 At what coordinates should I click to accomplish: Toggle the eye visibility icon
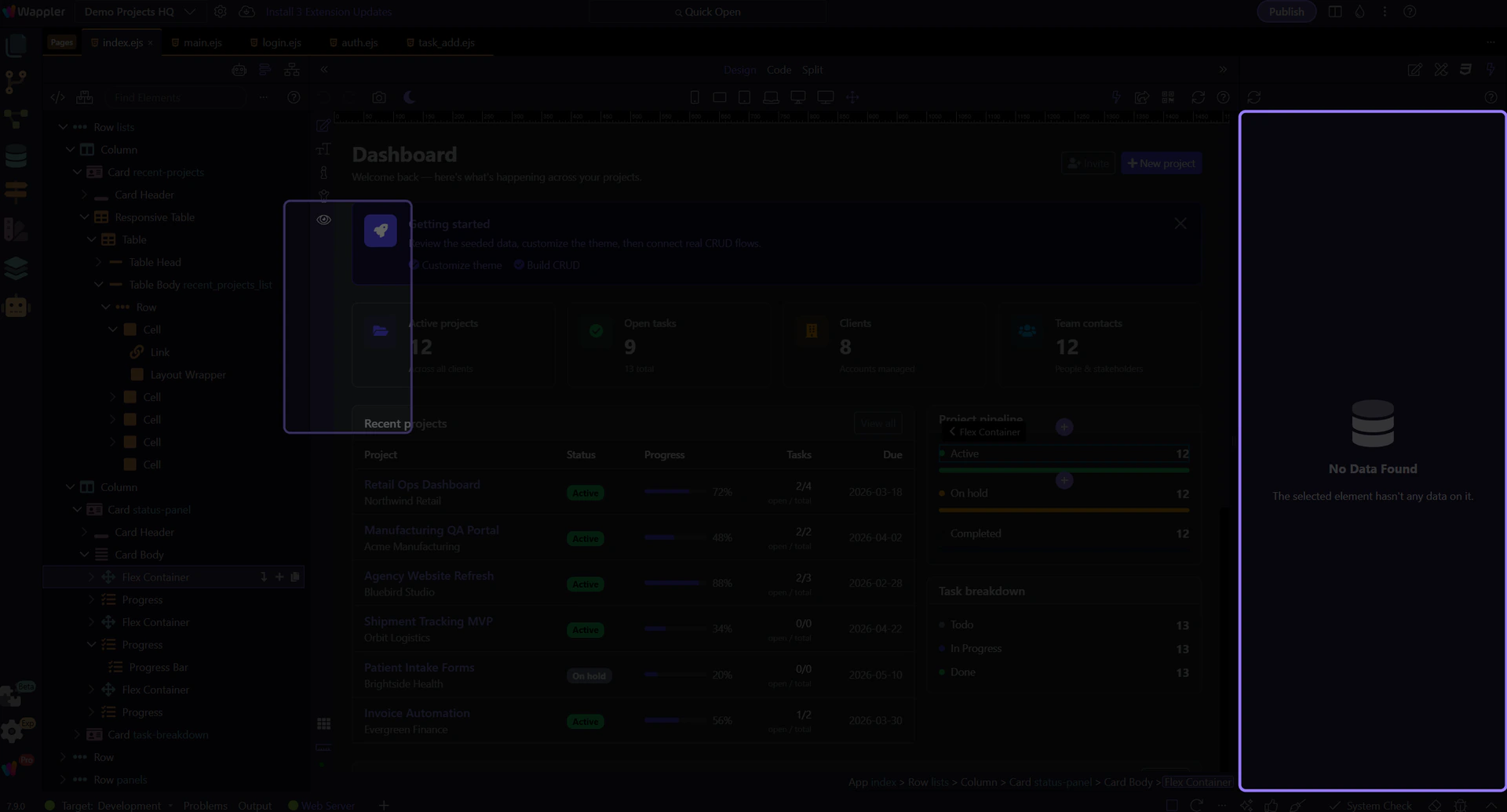[x=323, y=220]
